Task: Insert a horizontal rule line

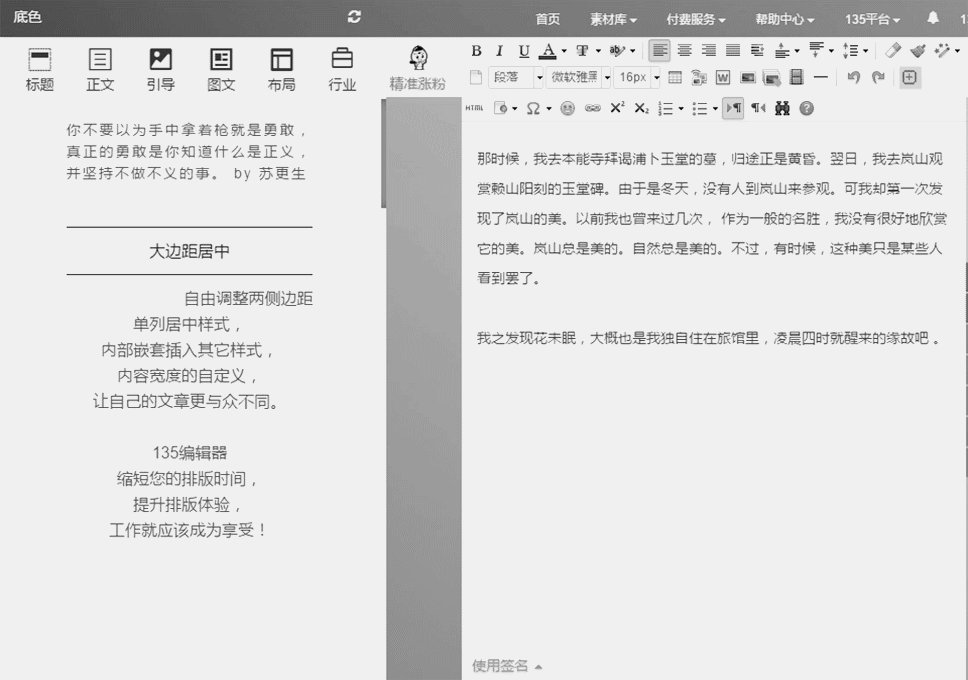Action: [x=820, y=77]
